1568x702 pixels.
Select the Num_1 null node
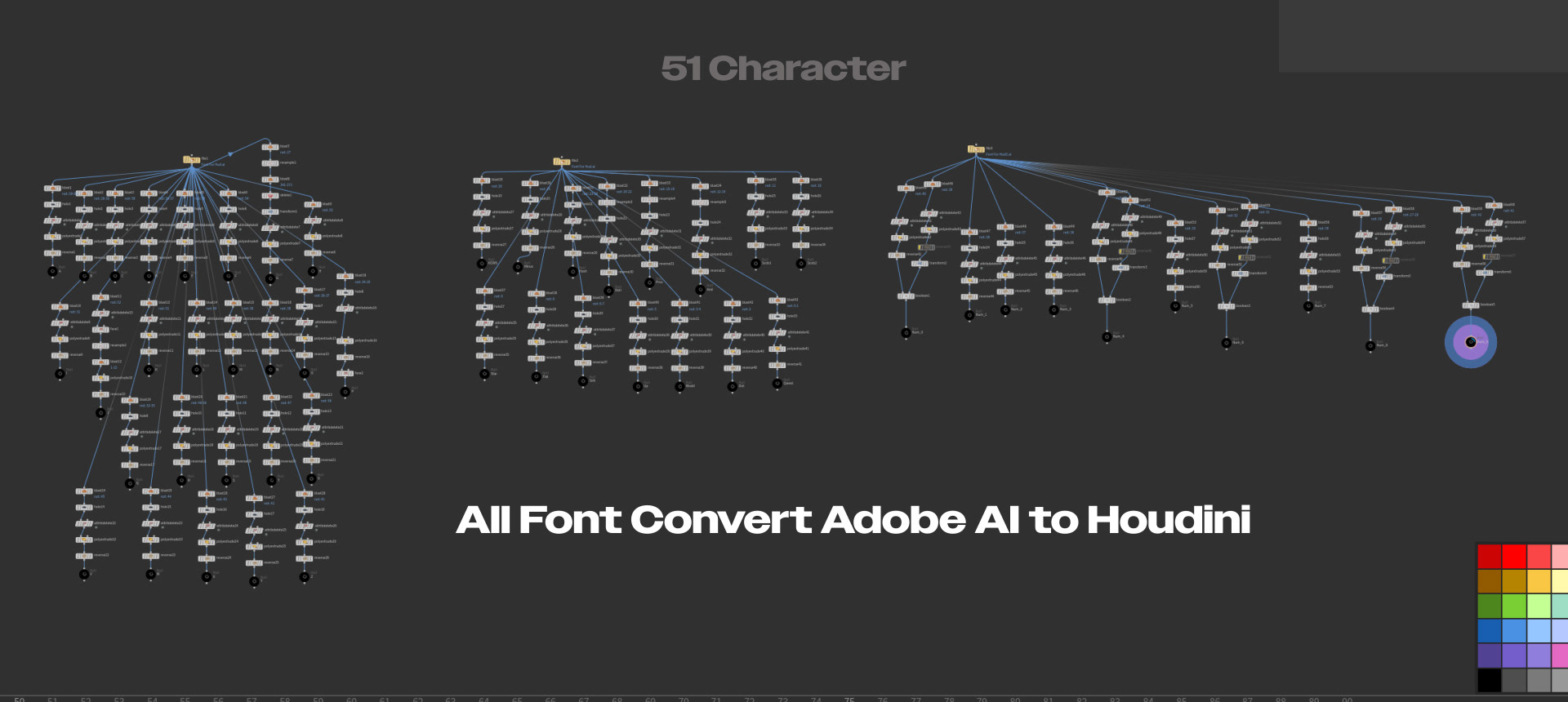[969, 314]
